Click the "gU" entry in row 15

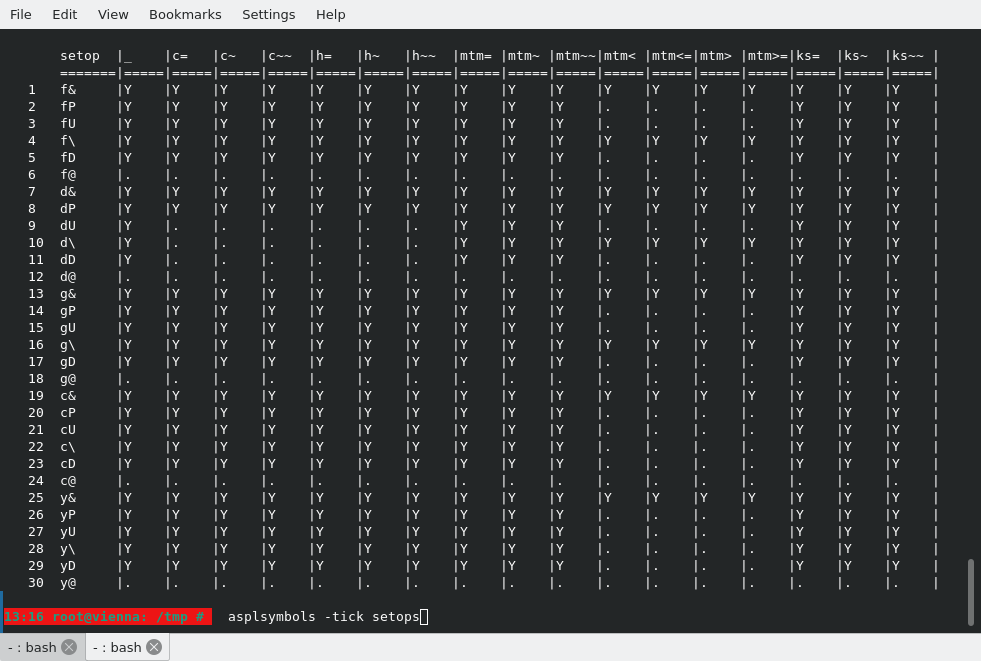tap(68, 327)
